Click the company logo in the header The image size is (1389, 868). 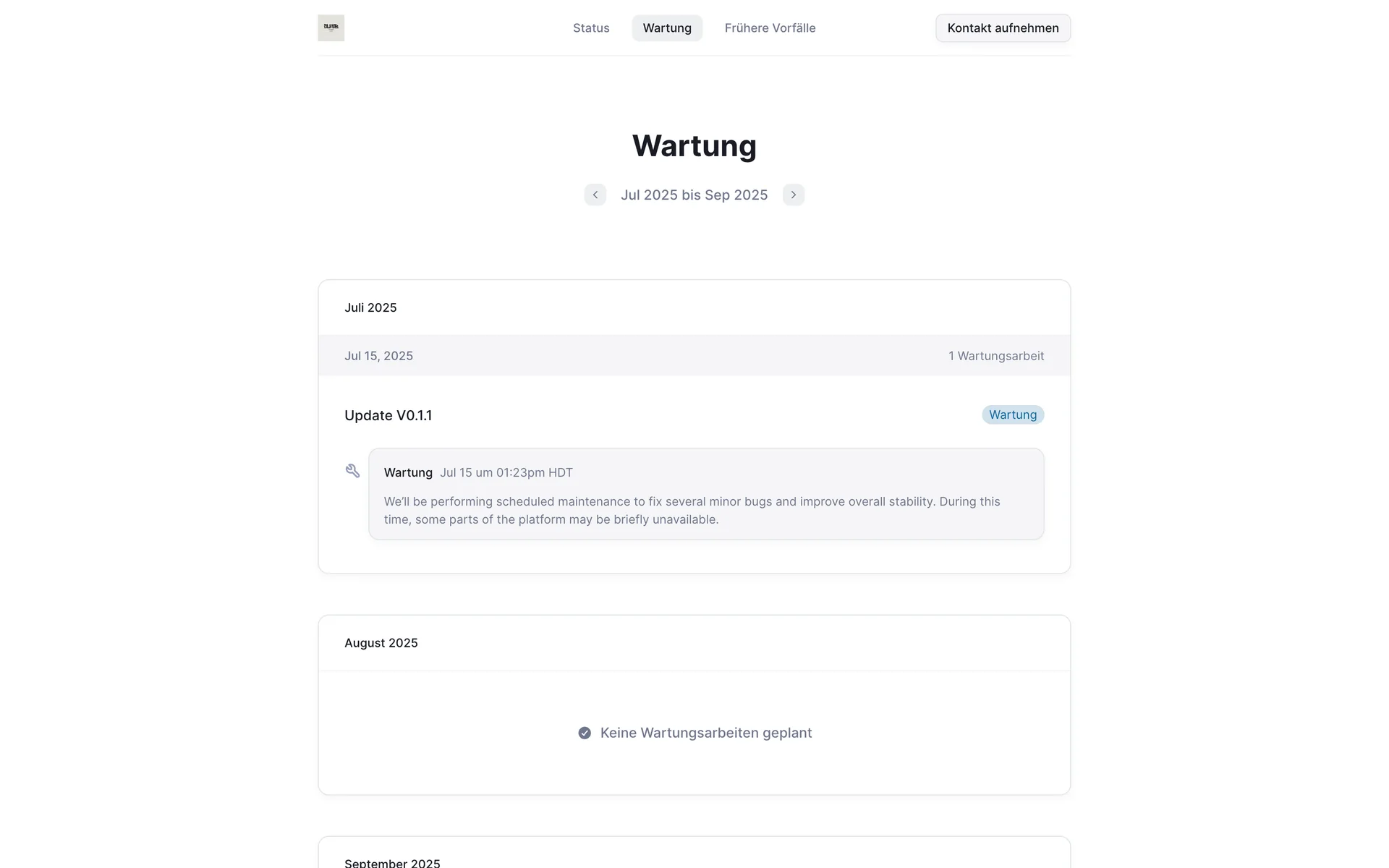coord(331,28)
